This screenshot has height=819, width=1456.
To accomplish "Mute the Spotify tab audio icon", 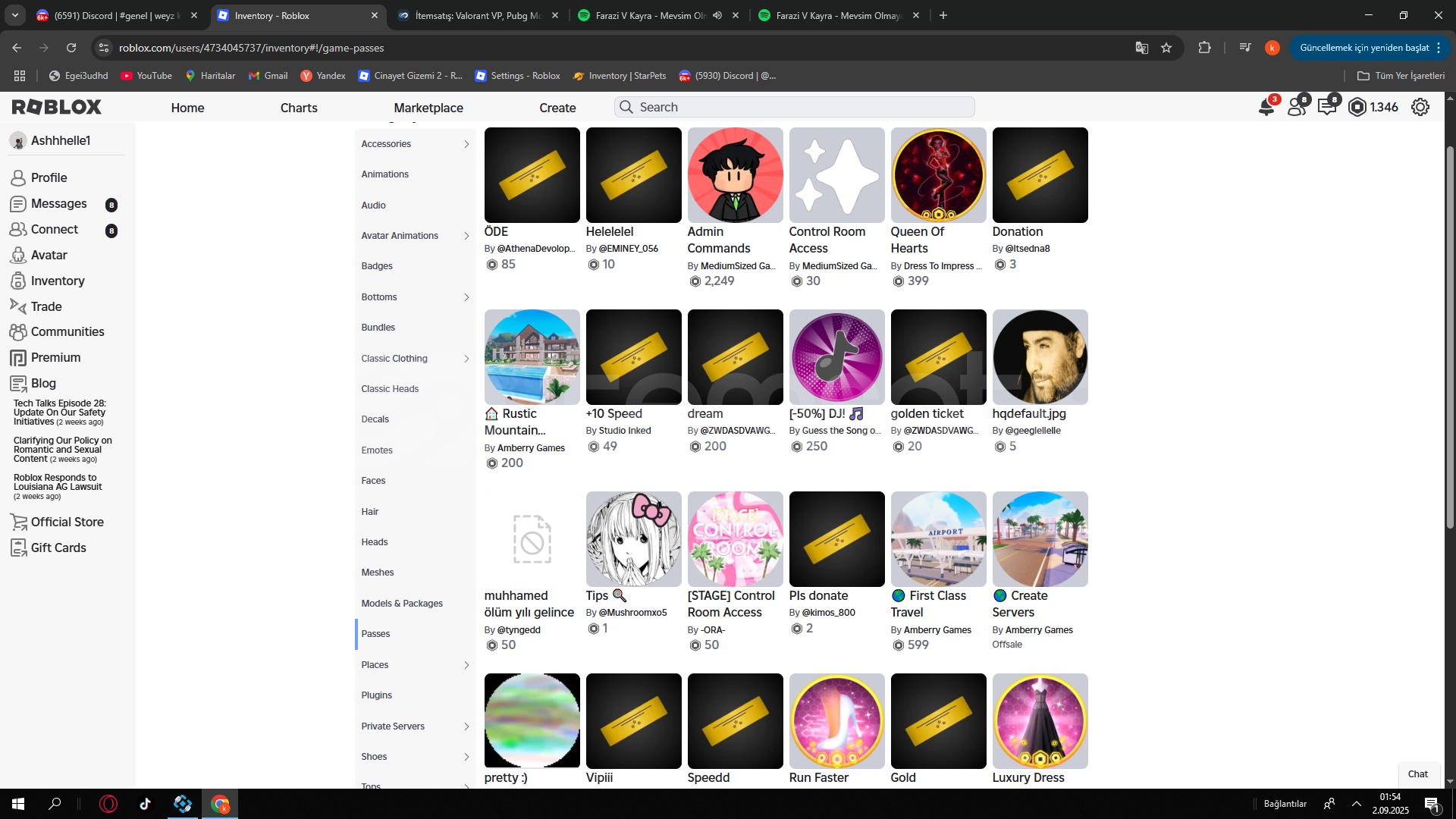I will point(717,15).
